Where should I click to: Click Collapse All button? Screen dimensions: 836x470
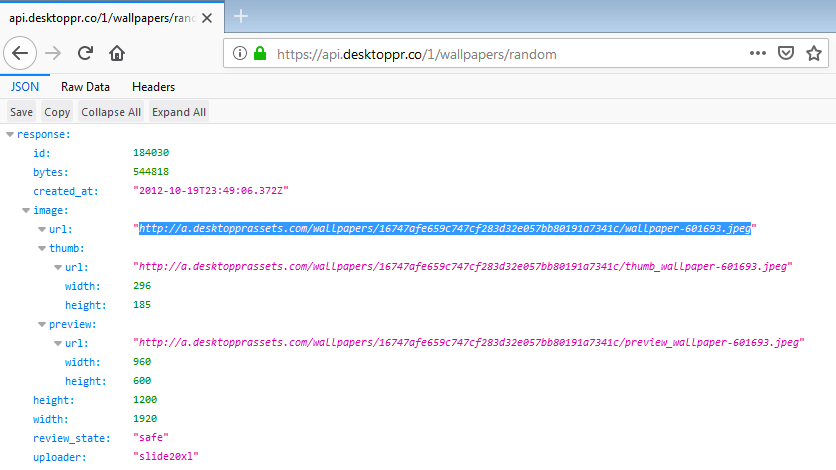(x=111, y=112)
